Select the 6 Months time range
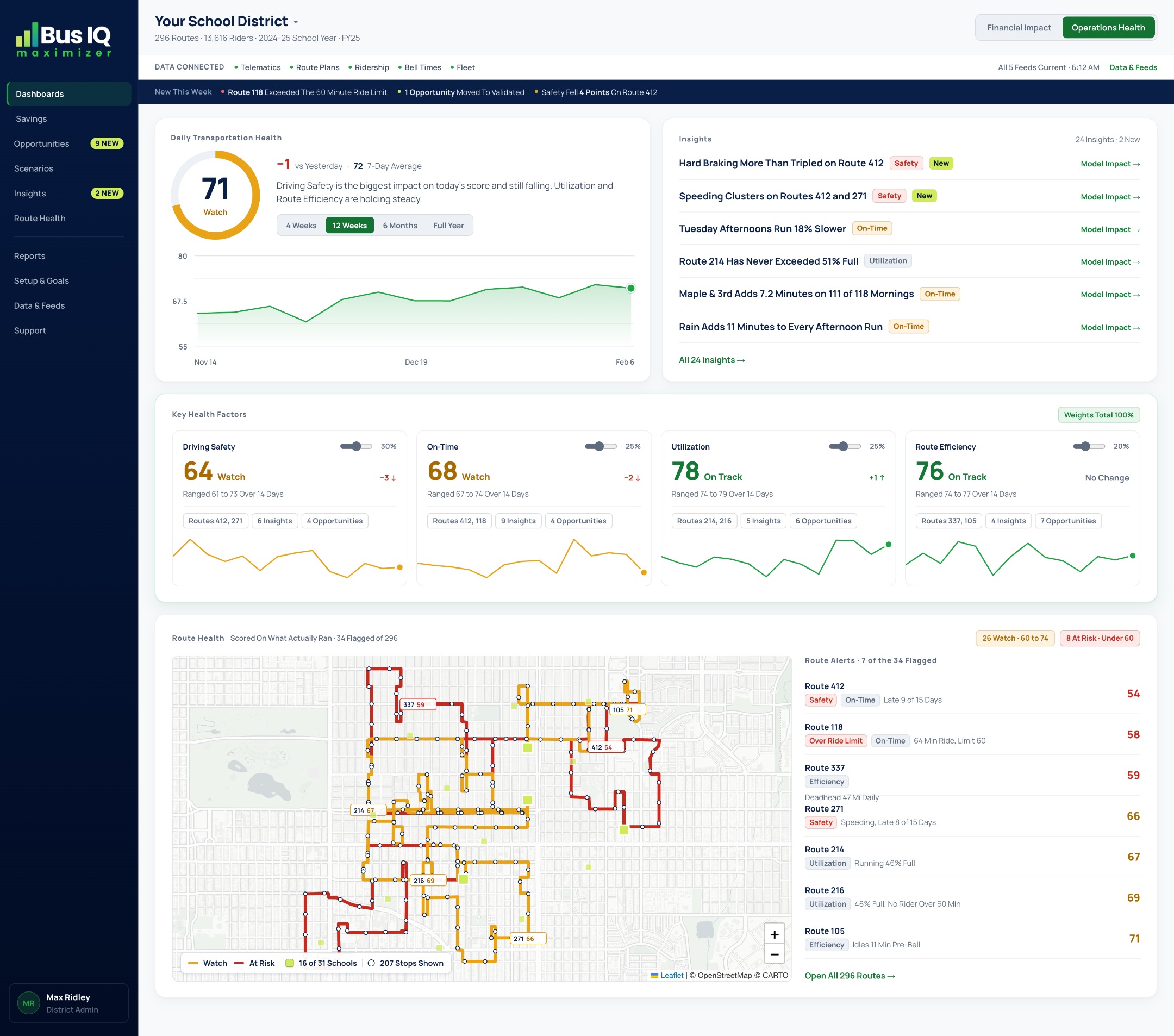Image resolution: width=1174 pixels, height=1036 pixels. (399, 225)
